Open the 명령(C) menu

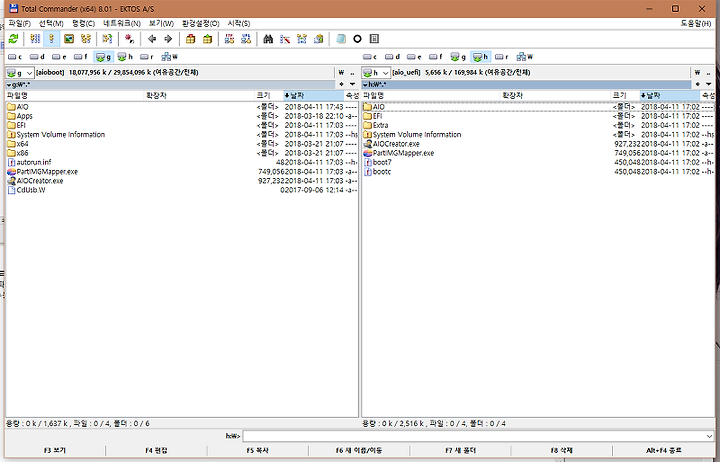click(x=83, y=23)
